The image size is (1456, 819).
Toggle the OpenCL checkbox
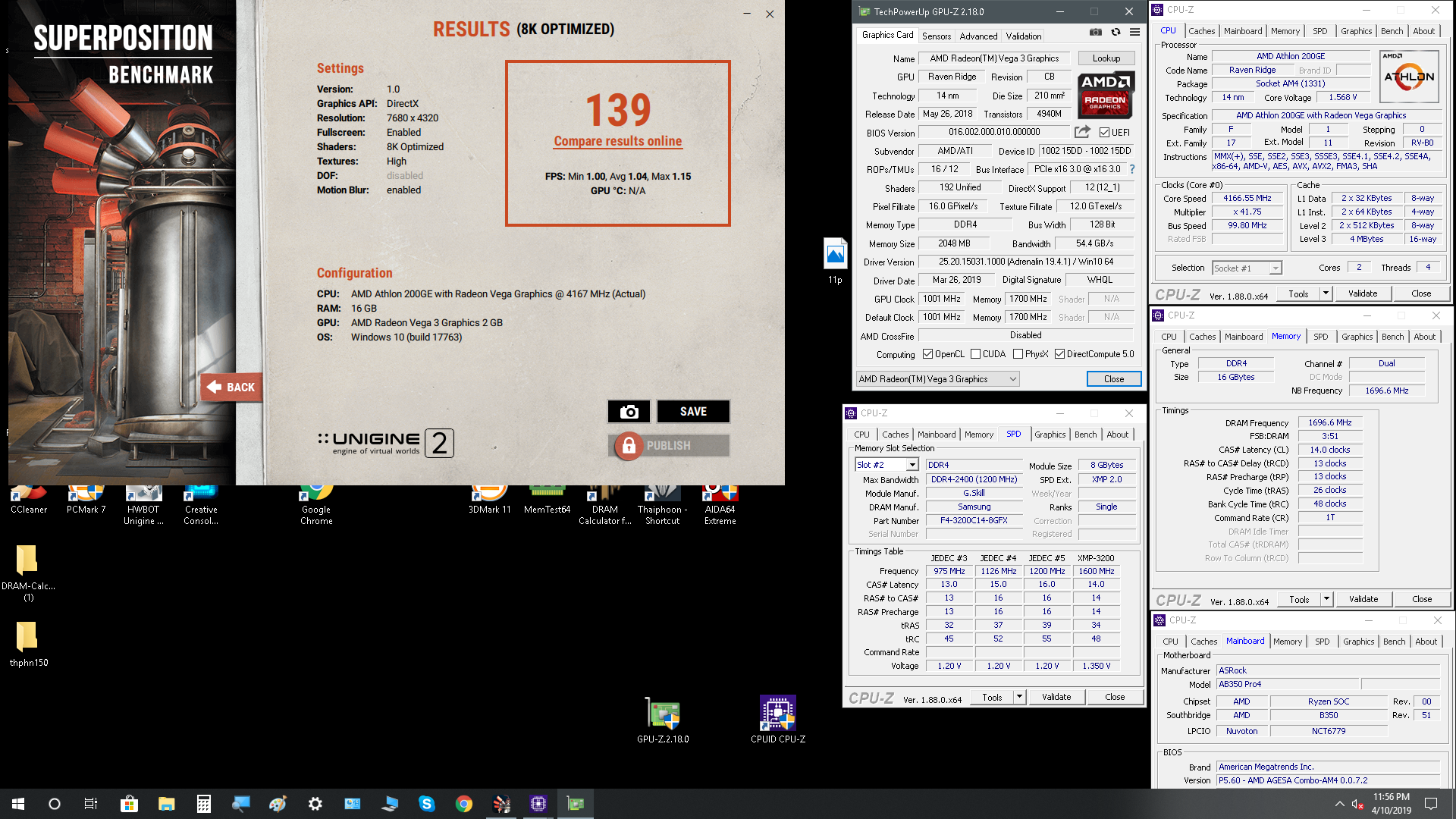click(x=927, y=354)
